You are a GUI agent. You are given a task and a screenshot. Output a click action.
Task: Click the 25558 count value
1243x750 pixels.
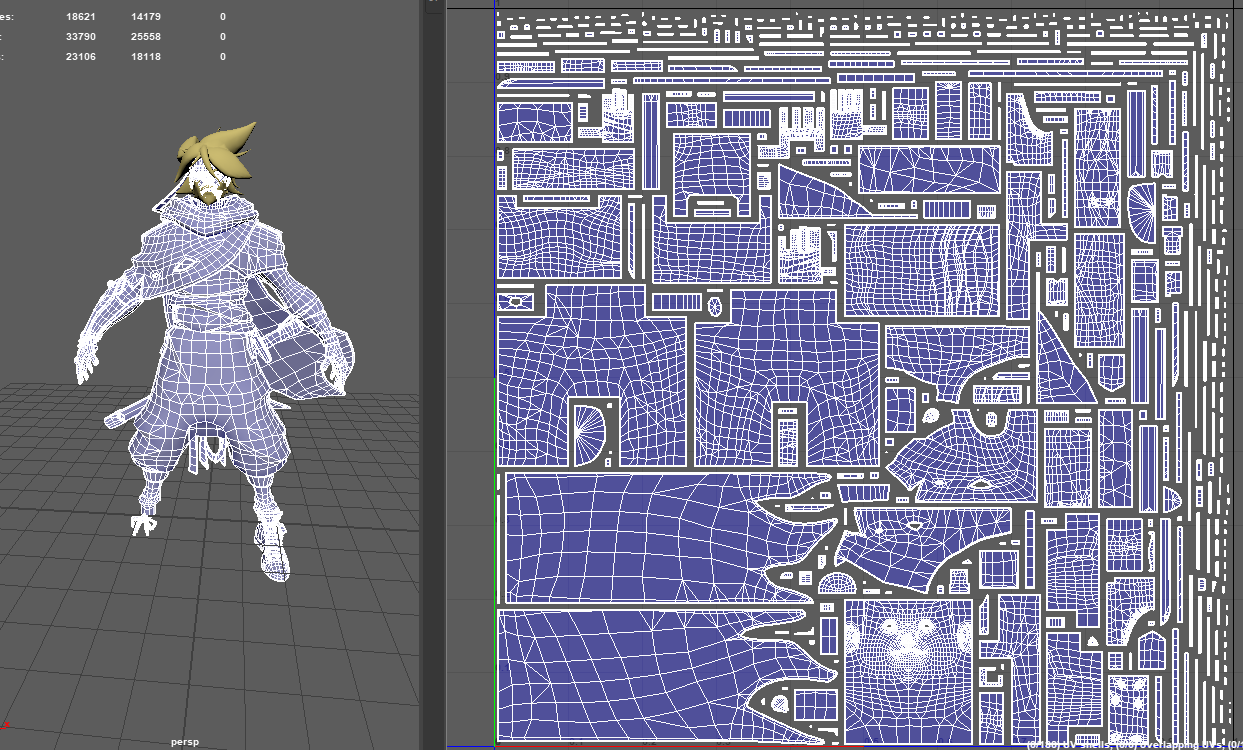[x=146, y=37]
